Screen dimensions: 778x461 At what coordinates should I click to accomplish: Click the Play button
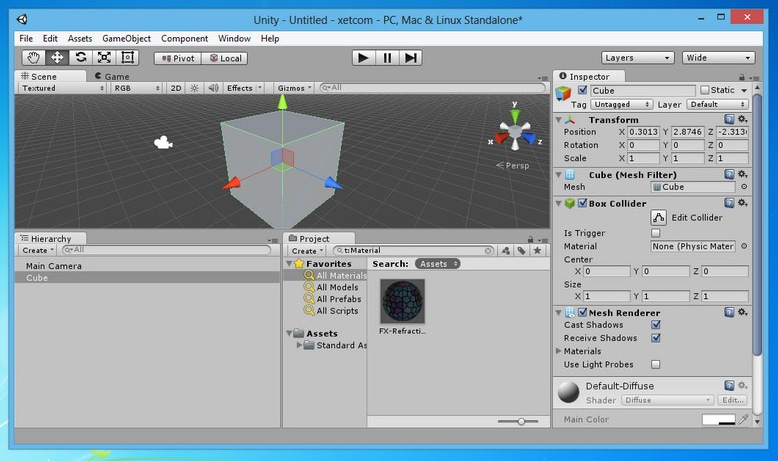363,58
